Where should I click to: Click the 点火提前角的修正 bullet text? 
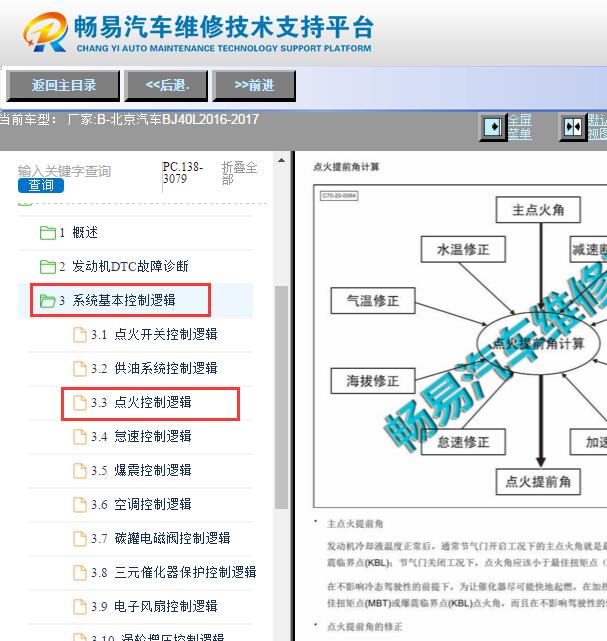pyautogui.click(x=365, y=627)
